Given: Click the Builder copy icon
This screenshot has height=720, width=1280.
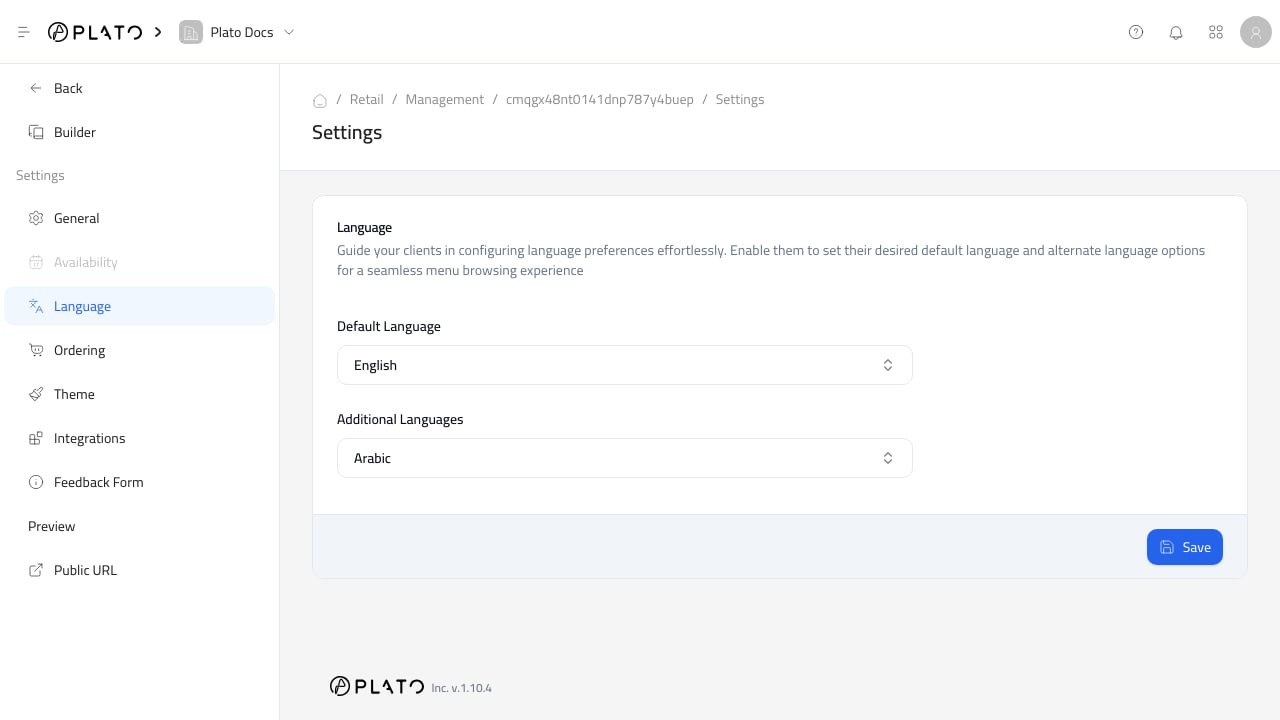Looking at the screenshot, I should click(x=36, y=132).
